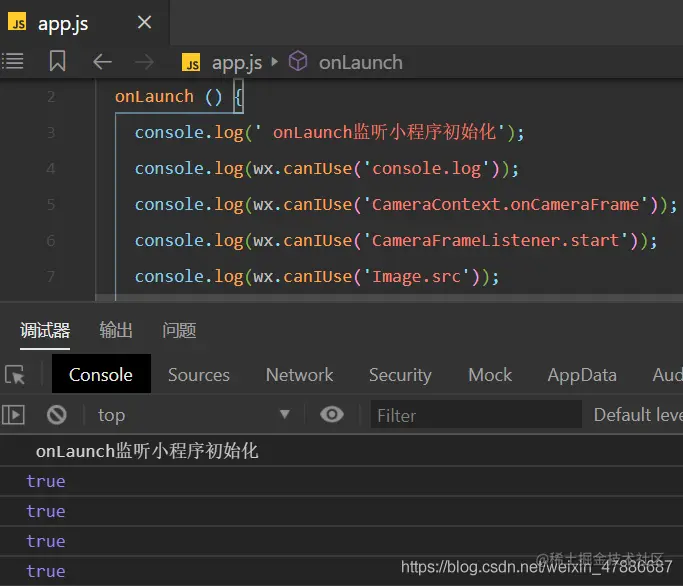Expand the breadcrumb arrow after app.js
The width and height of the screenshot is (683, 586).
click(274, 62)
